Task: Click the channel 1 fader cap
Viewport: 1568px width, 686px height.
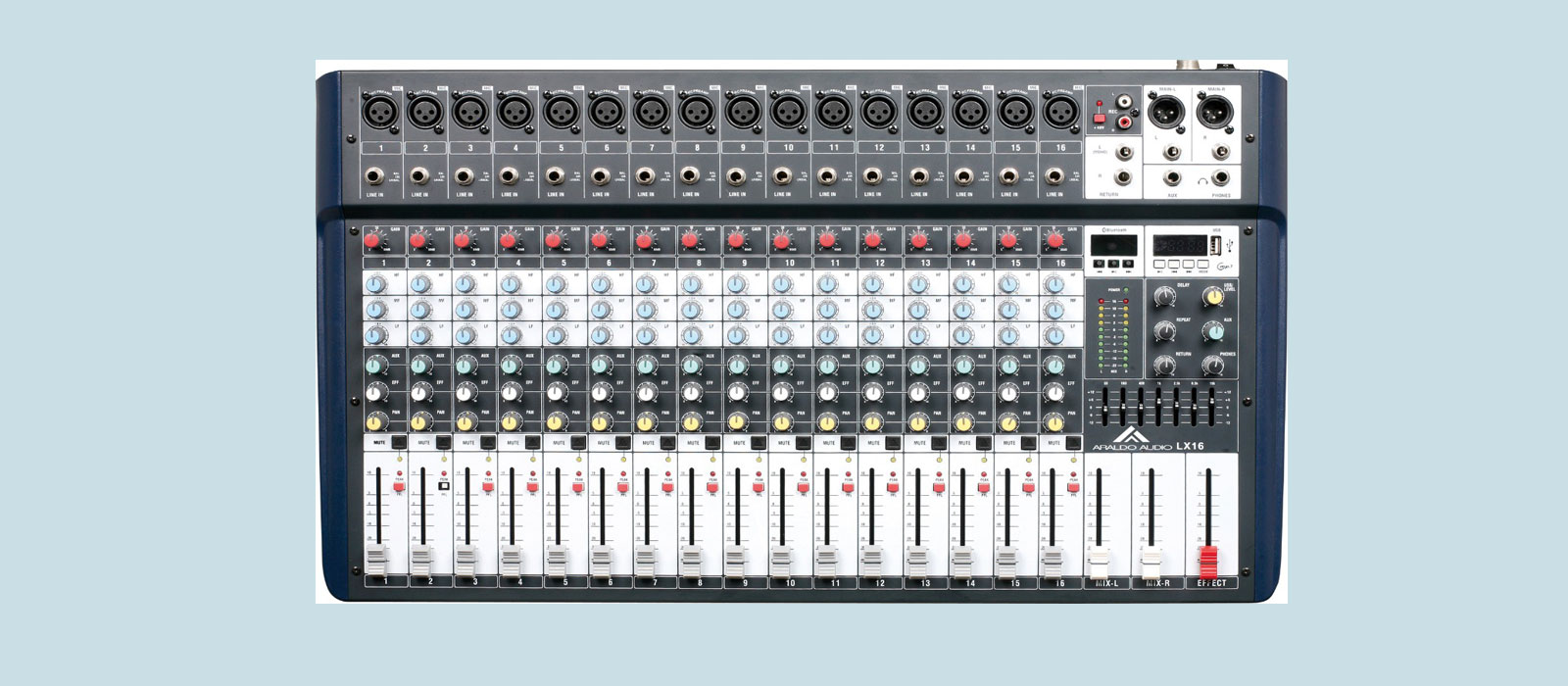Action: [376, 562]
